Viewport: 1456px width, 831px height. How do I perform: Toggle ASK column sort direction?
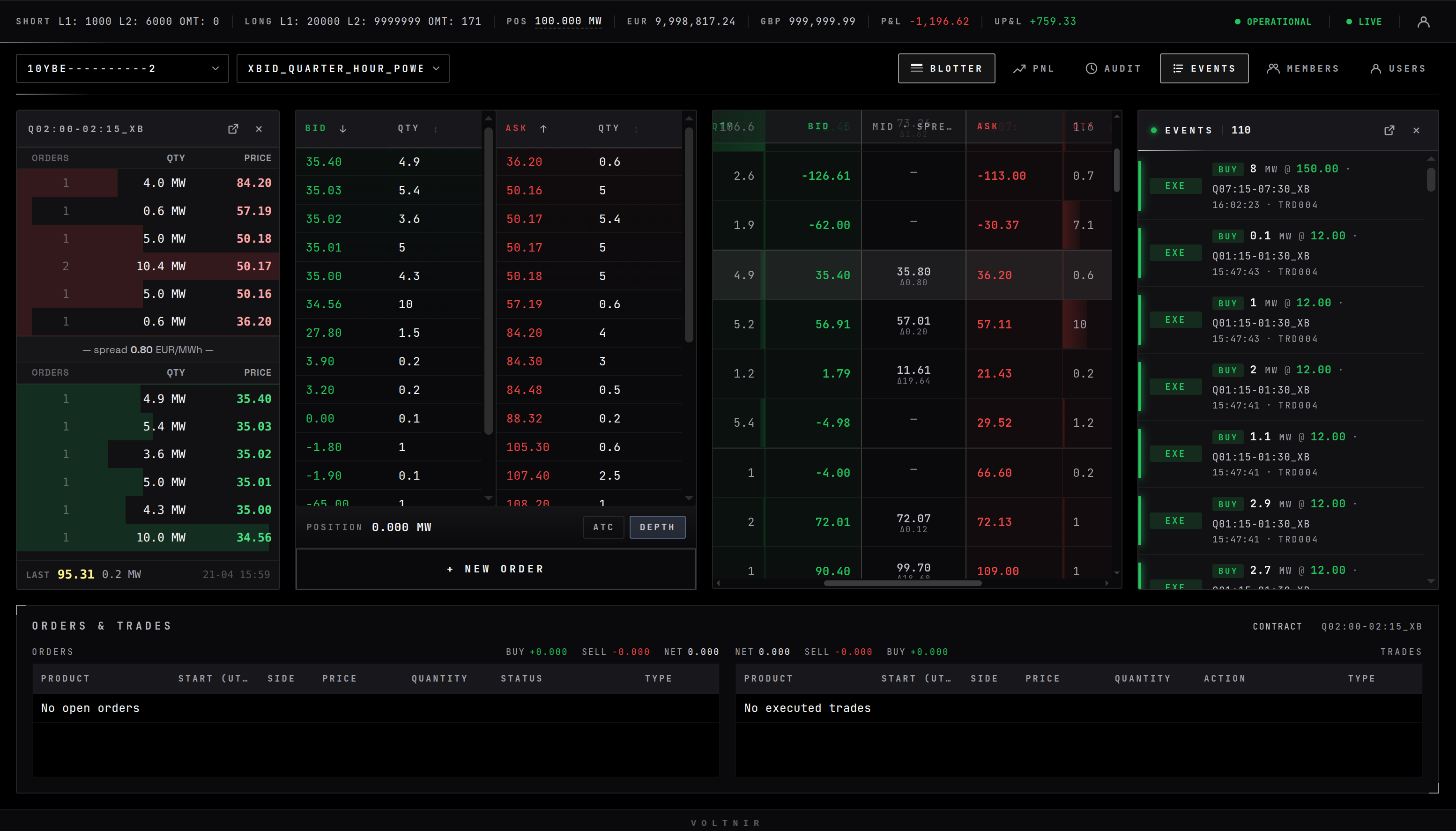(543, 128)
